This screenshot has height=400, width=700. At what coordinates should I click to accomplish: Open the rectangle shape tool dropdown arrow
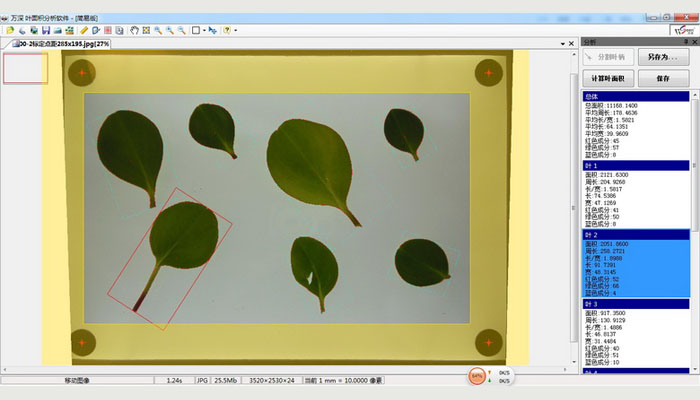click(204, 30)
